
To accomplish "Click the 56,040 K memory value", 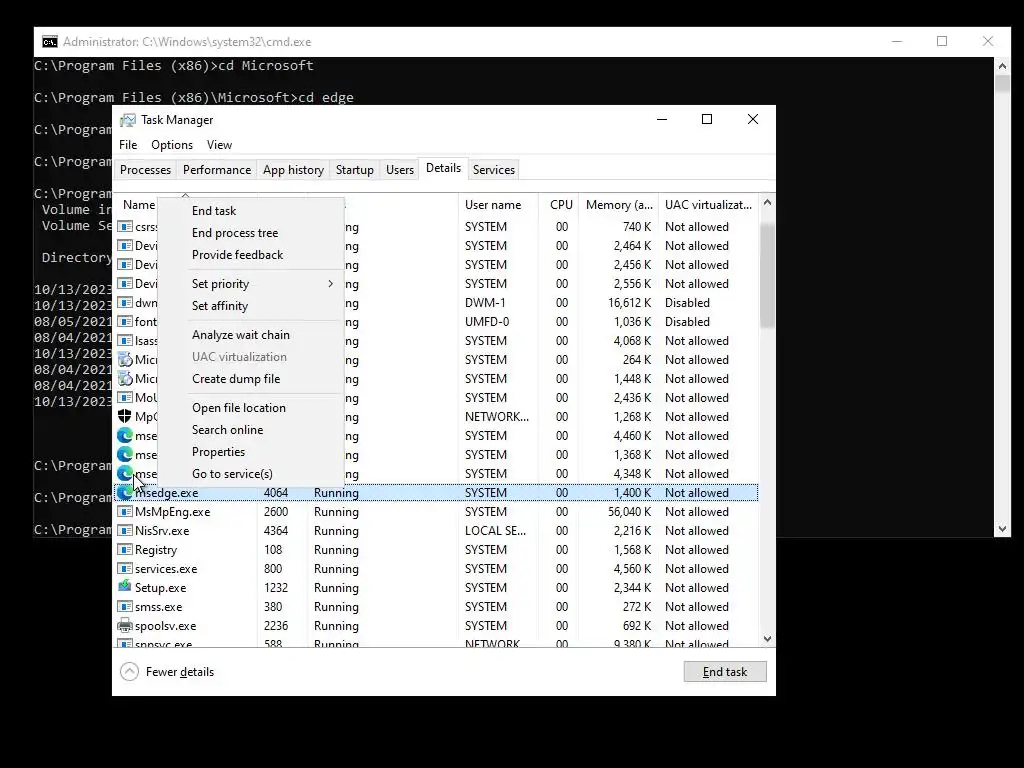I will [630, 512].
